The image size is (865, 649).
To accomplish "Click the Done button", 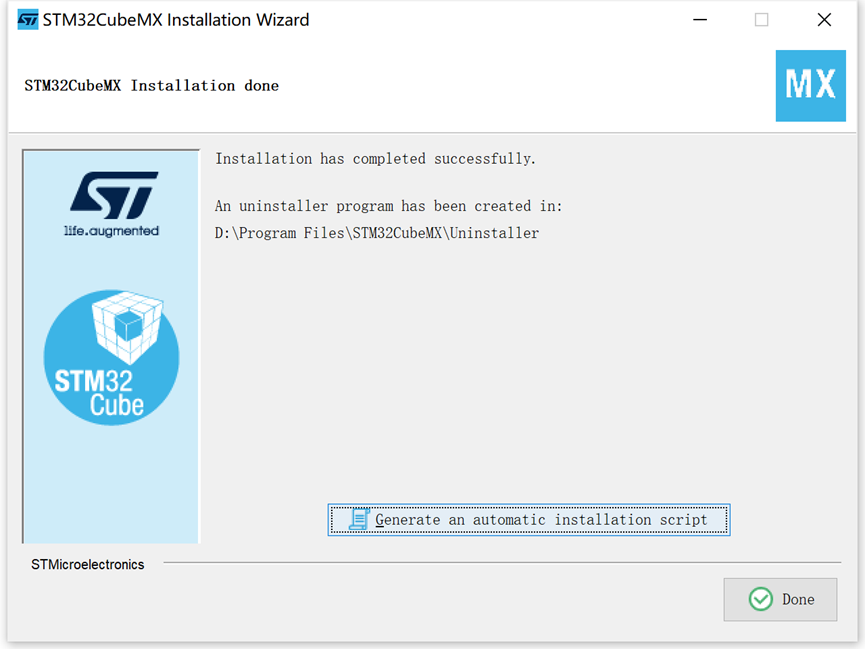I will (x=780, y=599).
